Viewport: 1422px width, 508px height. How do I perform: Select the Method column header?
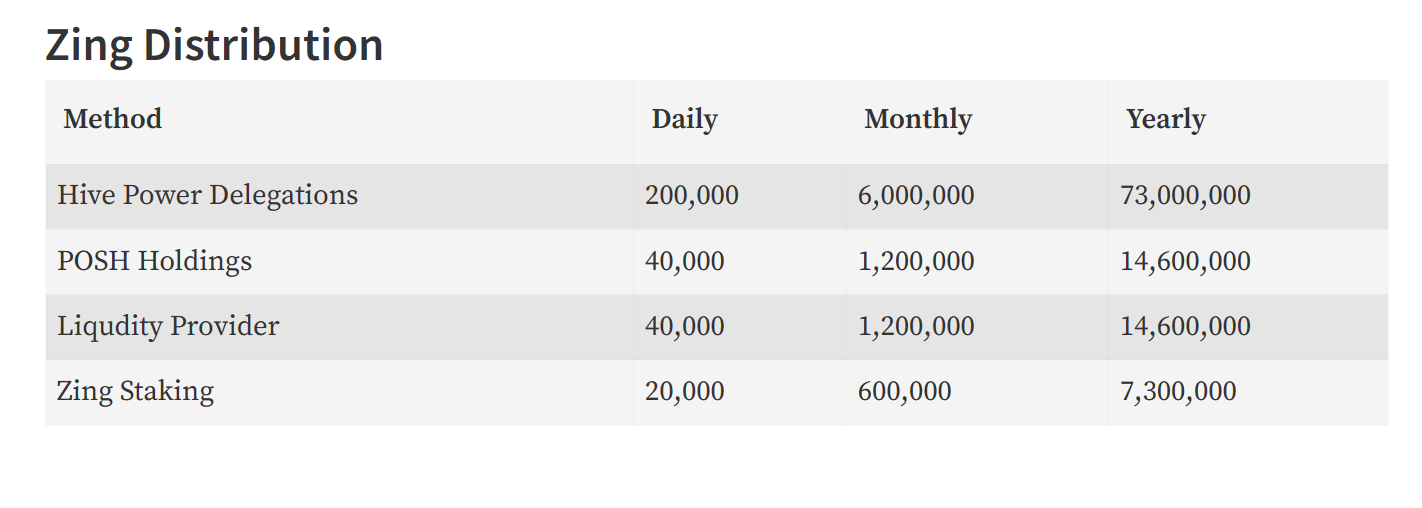pyautogui.click(x=112, y=119)
